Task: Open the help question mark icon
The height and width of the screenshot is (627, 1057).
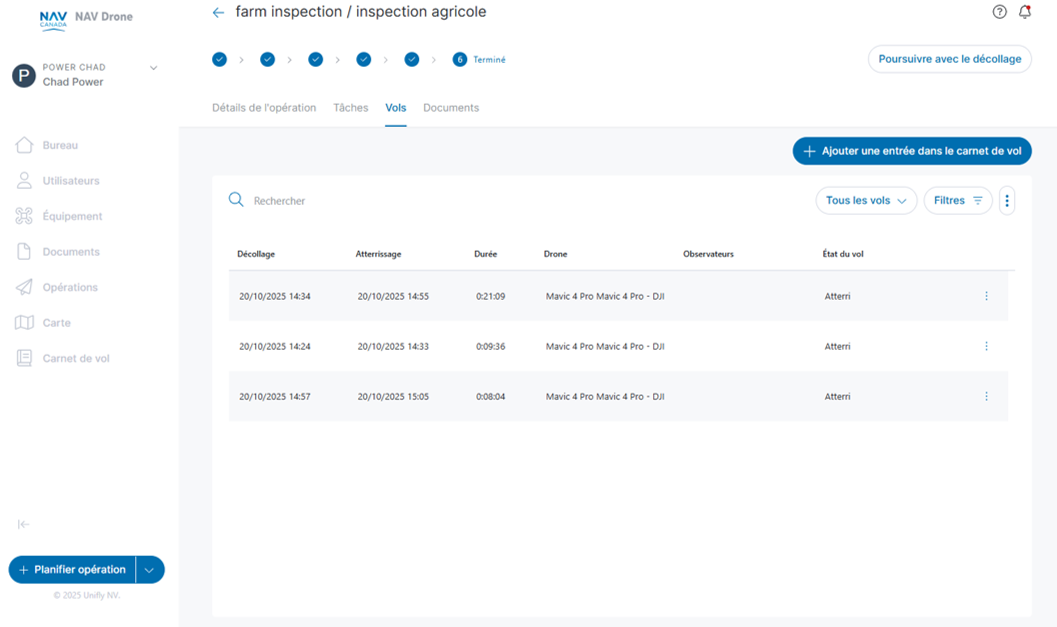Action: pos(999,12)
